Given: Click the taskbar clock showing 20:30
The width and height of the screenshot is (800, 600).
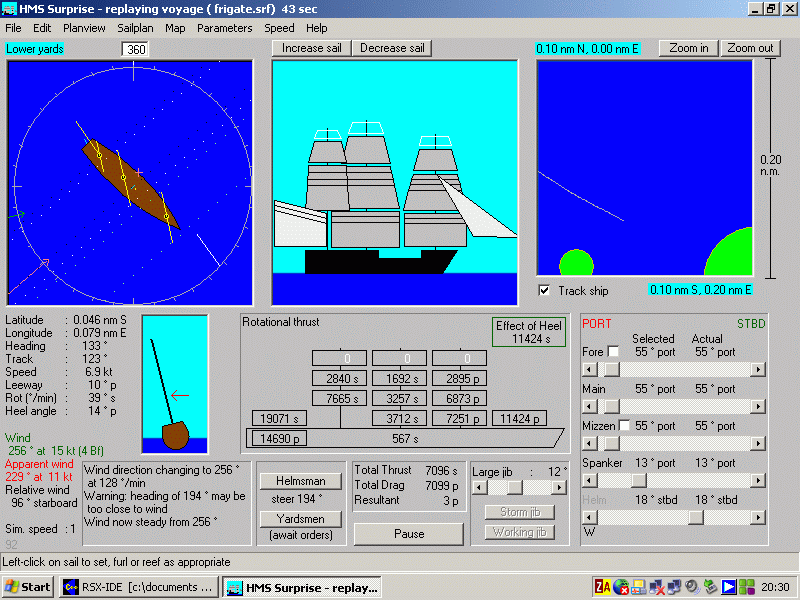Looking at the screenshot, I should (776, 587).
